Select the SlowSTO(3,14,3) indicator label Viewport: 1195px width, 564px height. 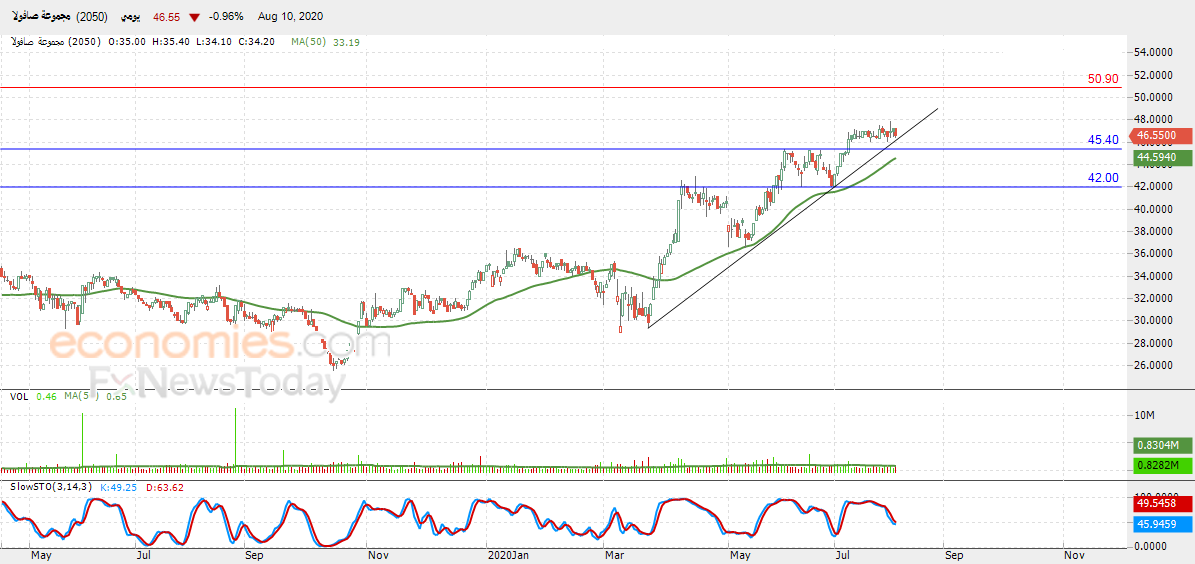pyautogui.click(x=51, y=487)
